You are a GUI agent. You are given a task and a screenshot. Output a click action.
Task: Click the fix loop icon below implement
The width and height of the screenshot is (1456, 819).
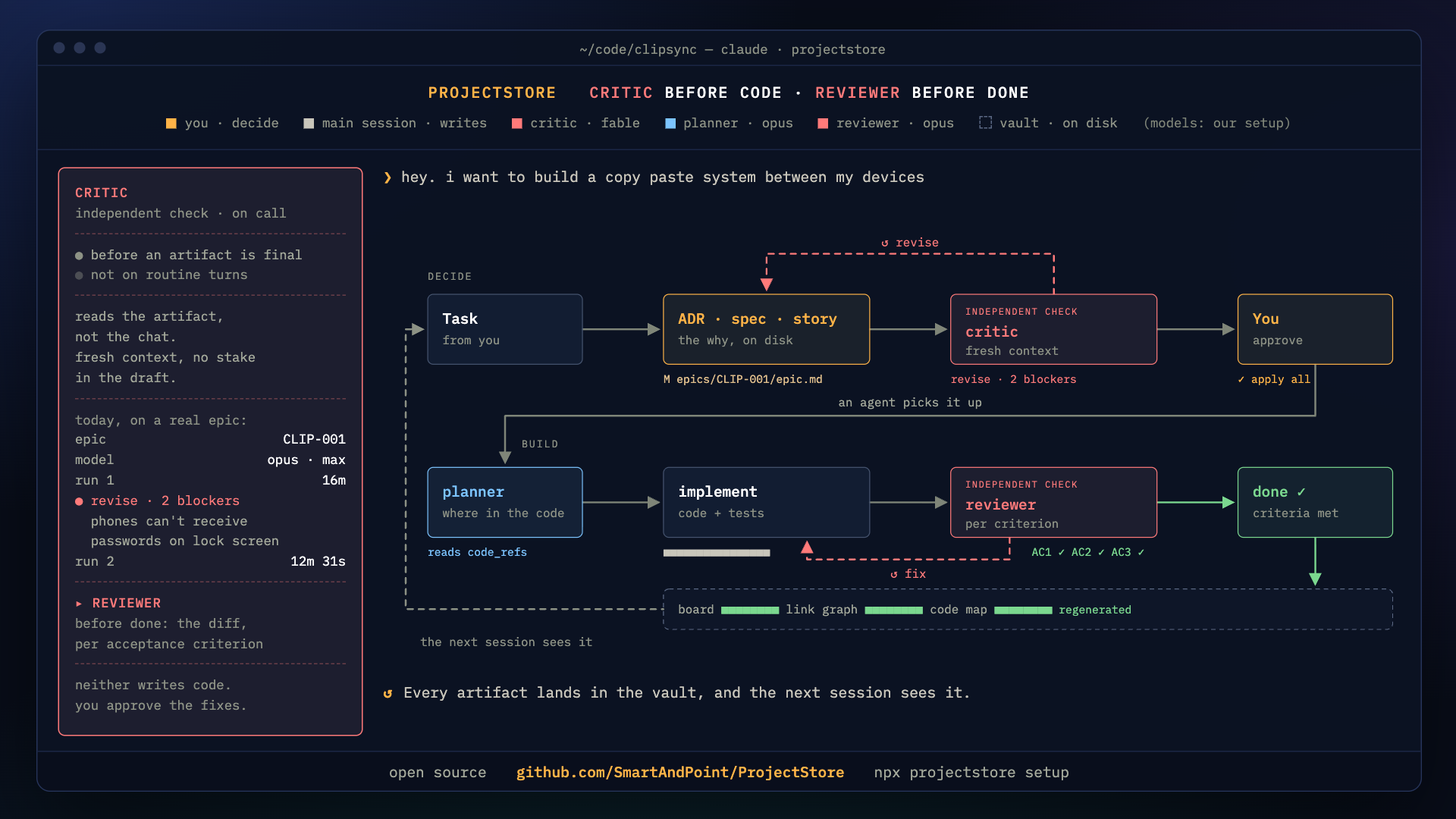pos(894,575)
